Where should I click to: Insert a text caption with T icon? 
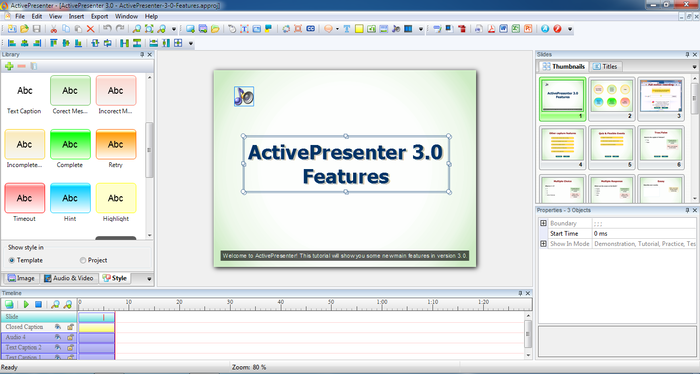(346, 29)
